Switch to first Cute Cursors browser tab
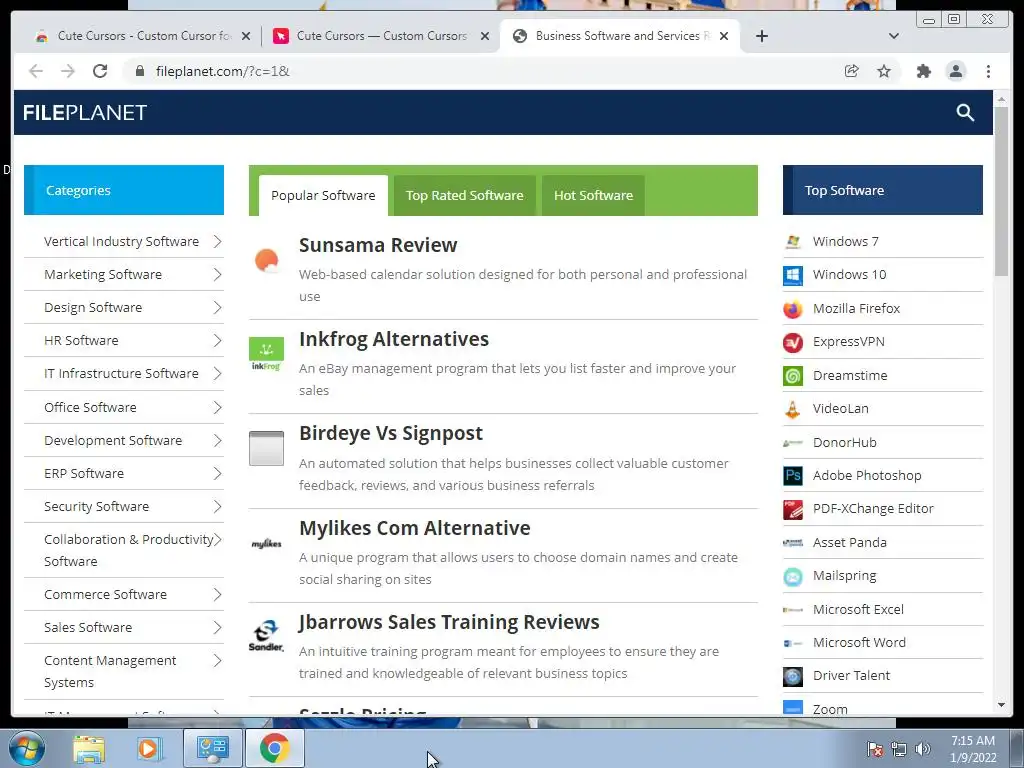 [142, 36]
